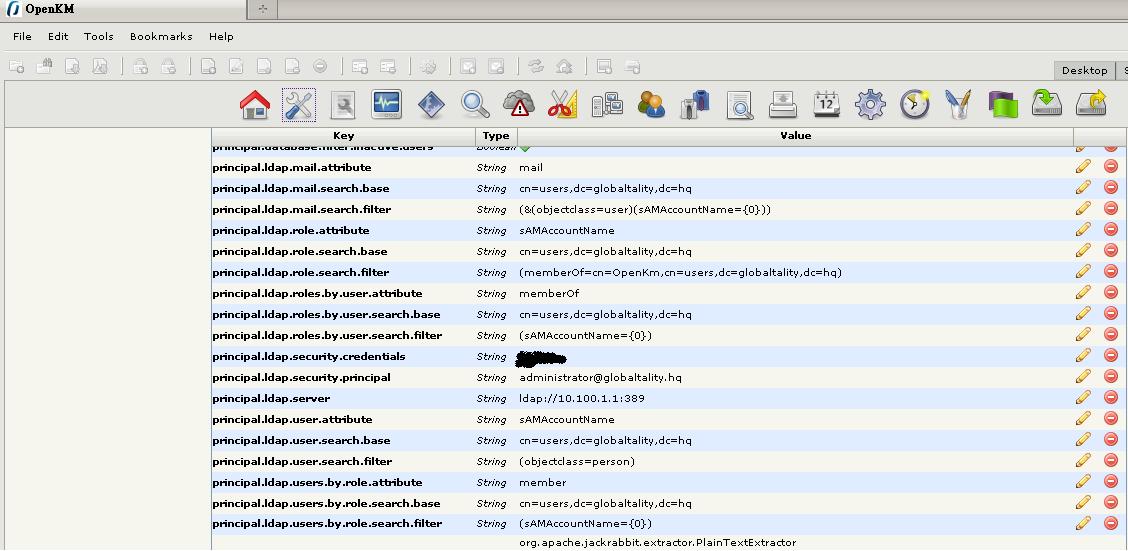Open the Tools menu

click(98, 36)
